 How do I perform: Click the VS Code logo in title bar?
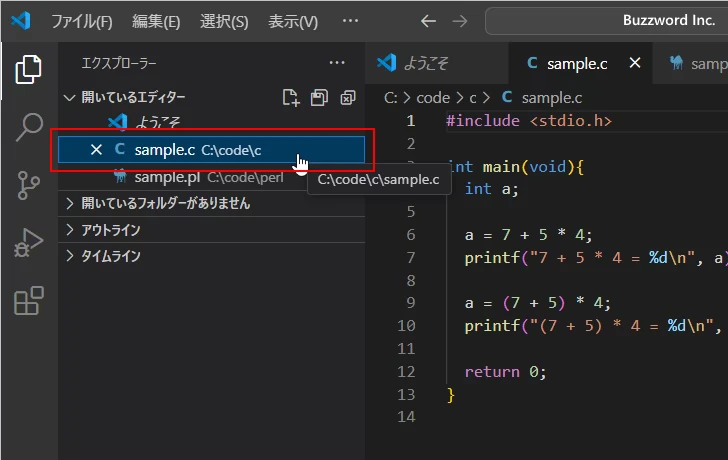[21, 21]
